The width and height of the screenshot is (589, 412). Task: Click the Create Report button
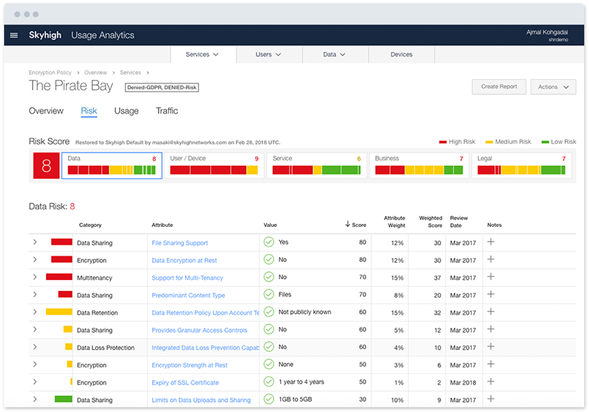(499, 87)
